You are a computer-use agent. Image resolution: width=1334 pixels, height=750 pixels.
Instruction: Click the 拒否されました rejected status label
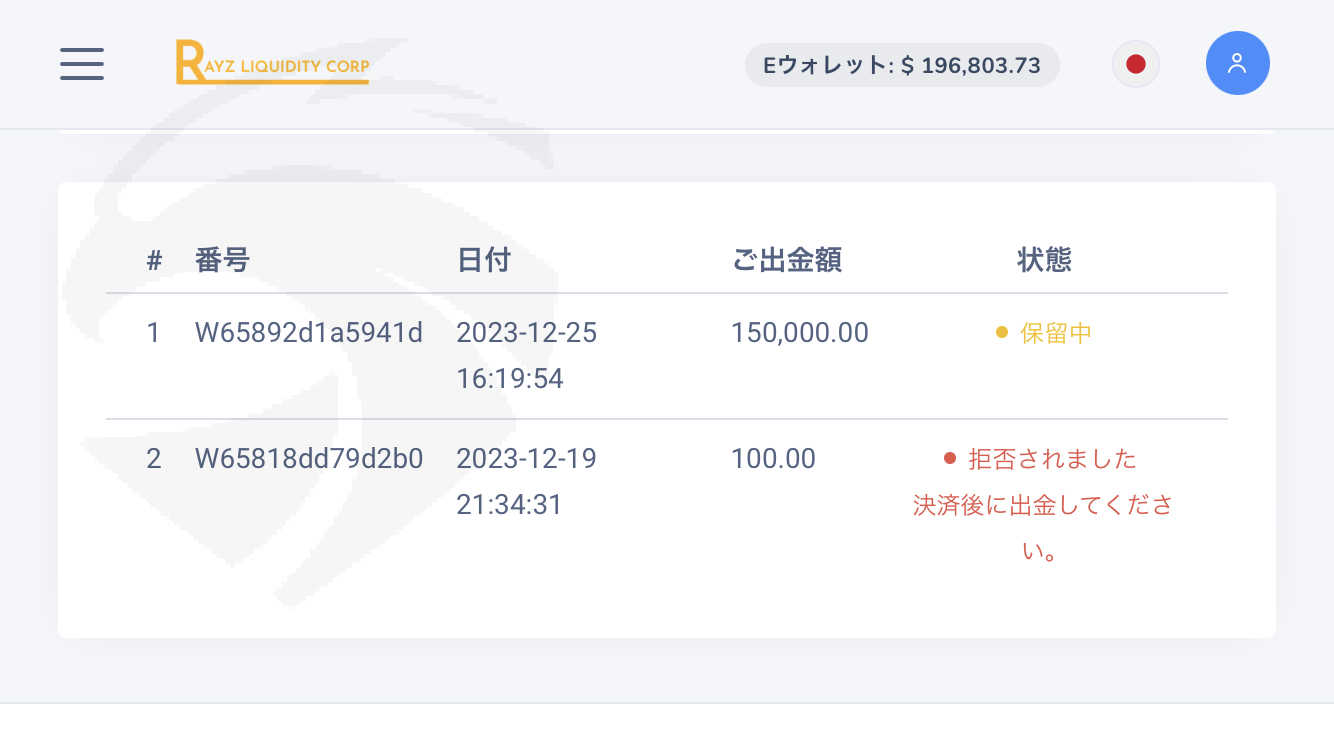1052,459
